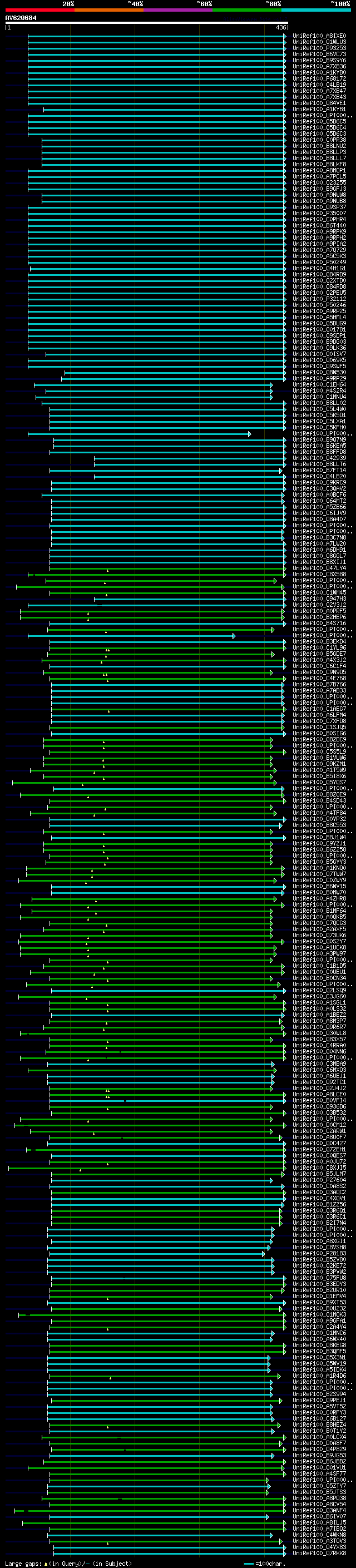This screenshot has height=1568, width=356.
Task: Select the UniRef100_B7FT14 label
Action: pyautogui.click(x=319, y=471)
